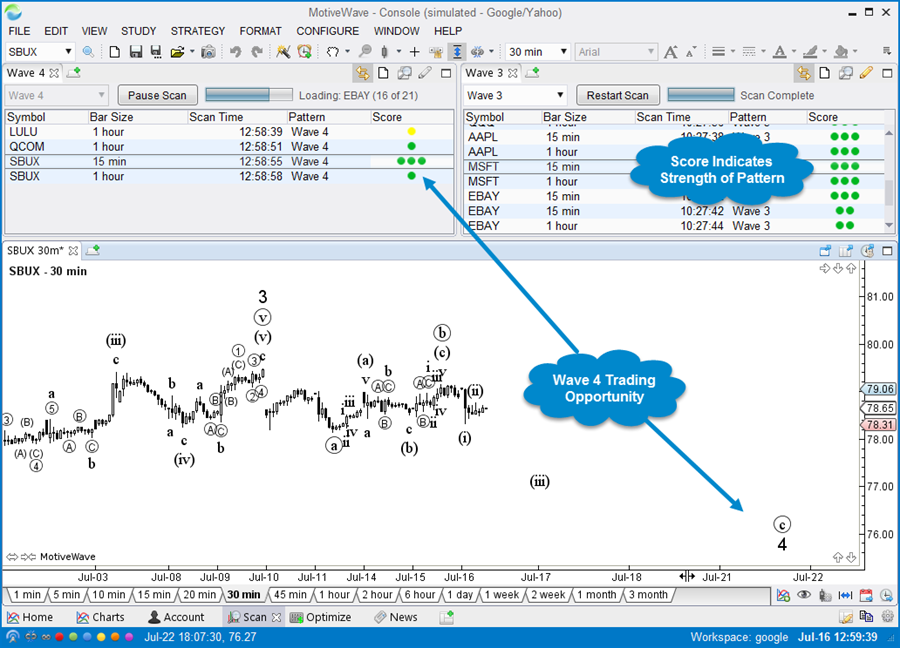The height and width of the screenshot is (648, 900).
Task: Click the clock time icon below the chart
Action: [x=886, y=595]
